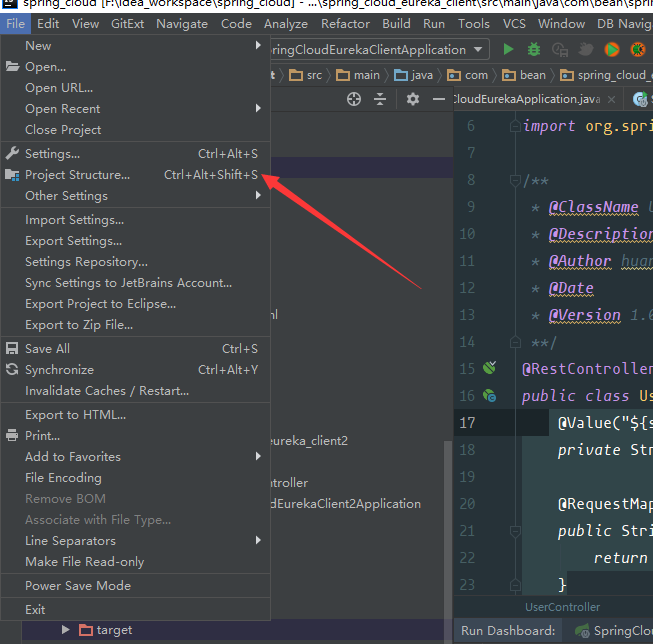Click Invalidate Caches / Restart

point(136,390)
